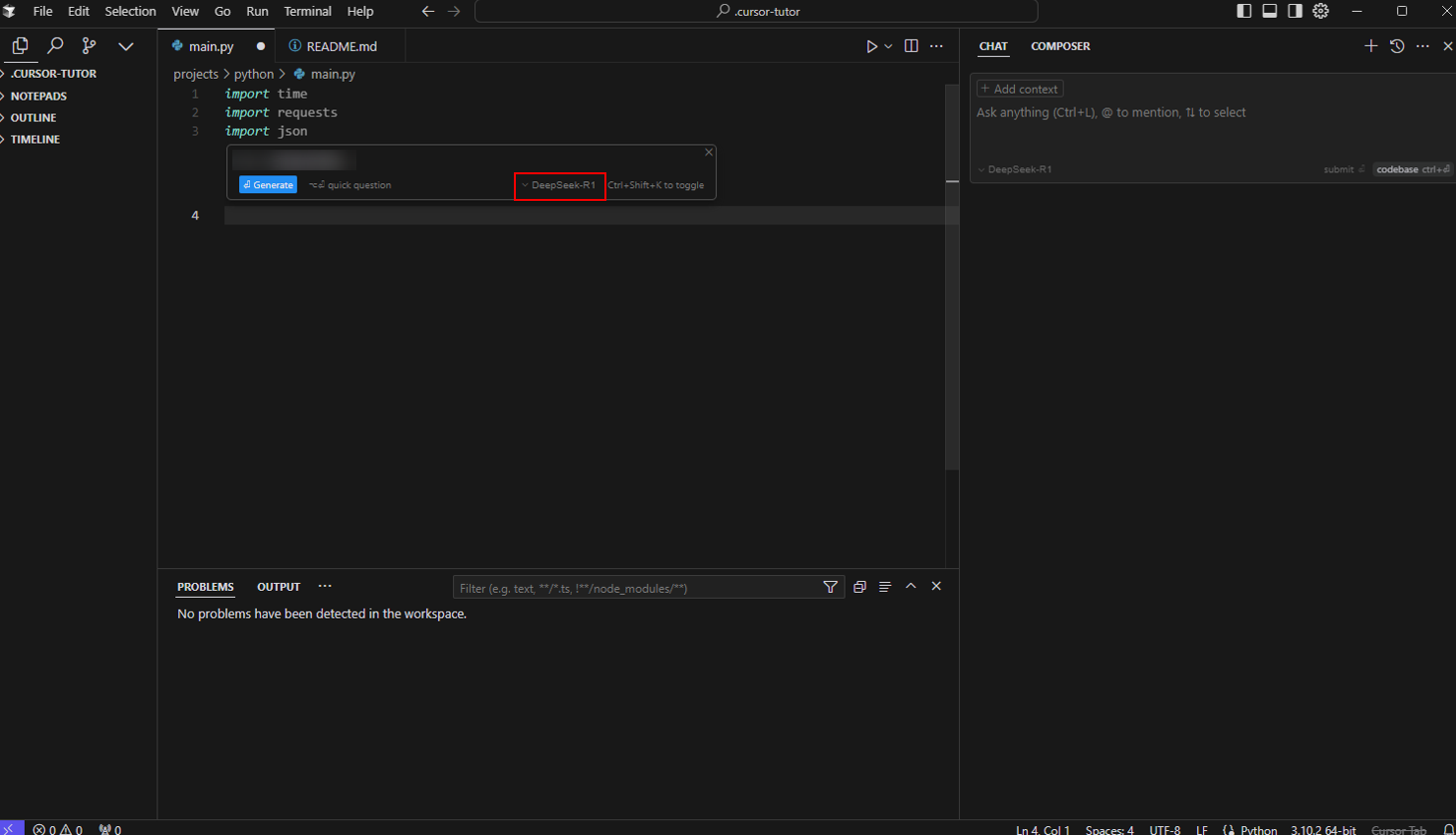Open the Source Control view icon
This screenshot has height=835, width=1456.
pos(90,46)
